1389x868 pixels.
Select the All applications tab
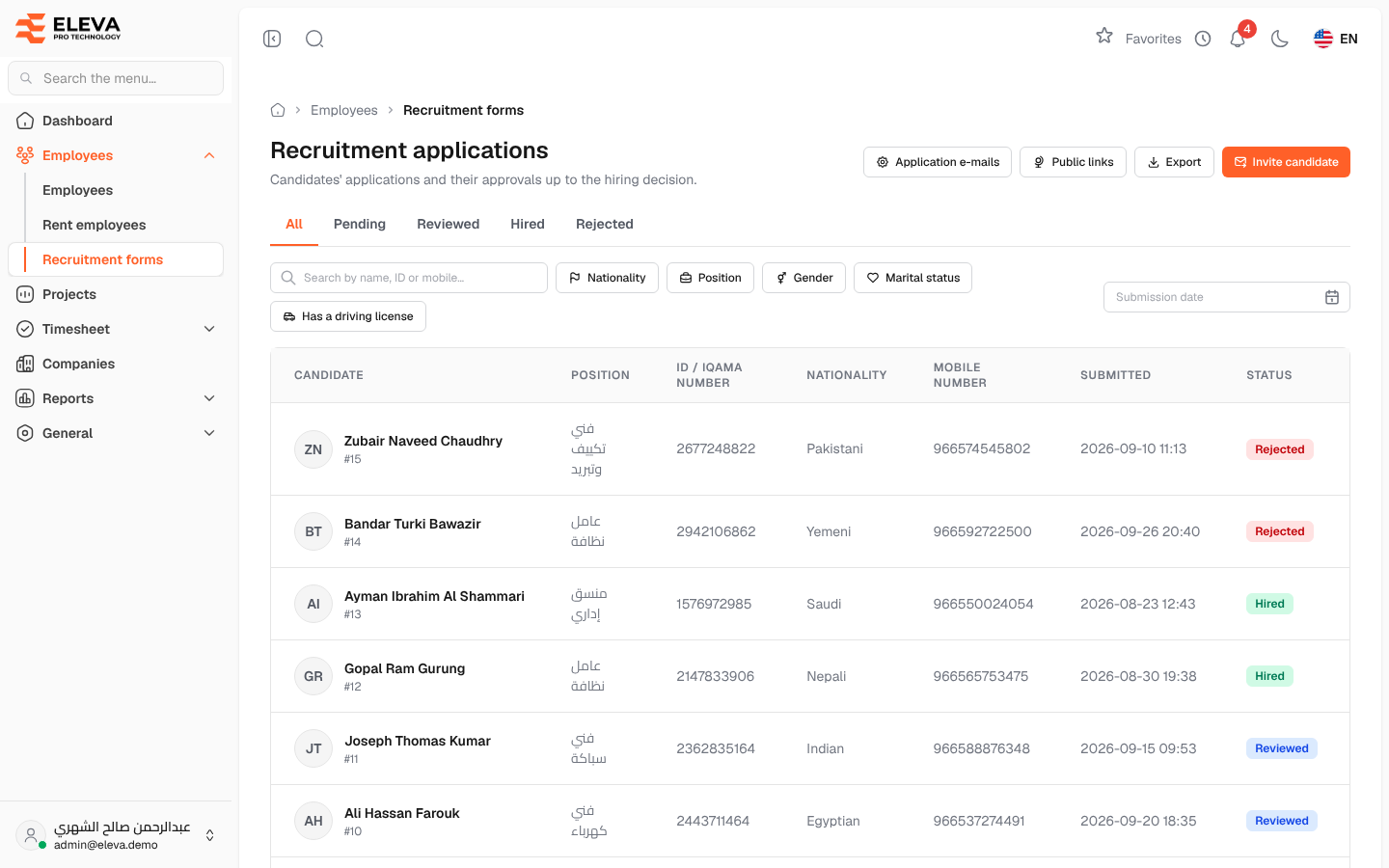pos(294,224)
